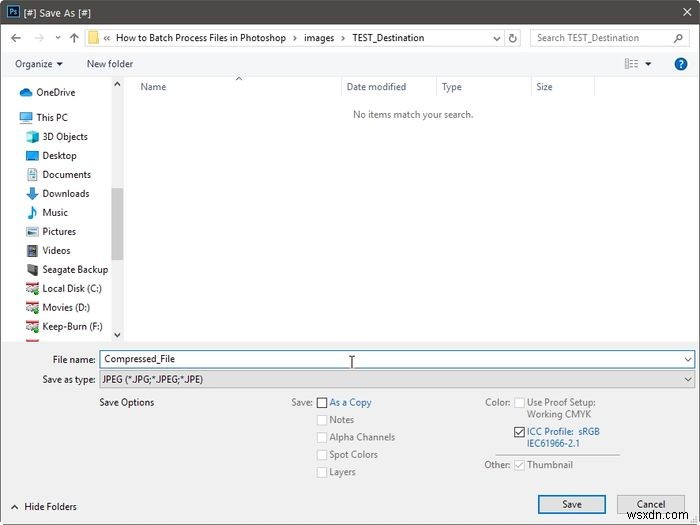Screen dimensions: 700x525
Task: Open the Save as type dropdown
Action: click(x=397, y=379)
